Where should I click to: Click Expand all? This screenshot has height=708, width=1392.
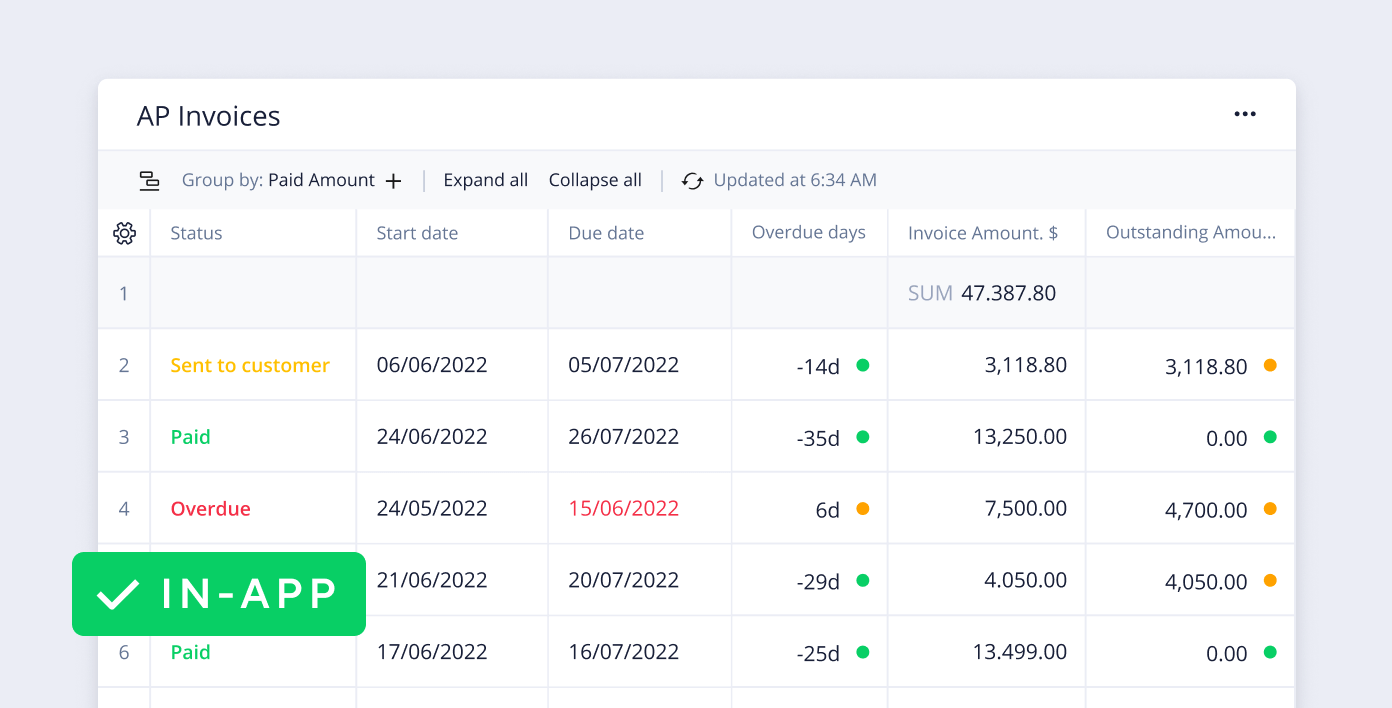click(x=486, y=180)
